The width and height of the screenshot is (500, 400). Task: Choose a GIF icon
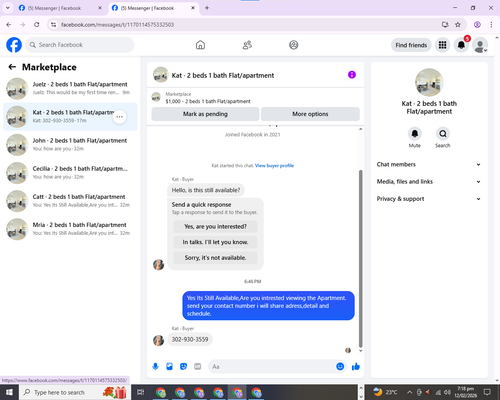tap(198, 367)
